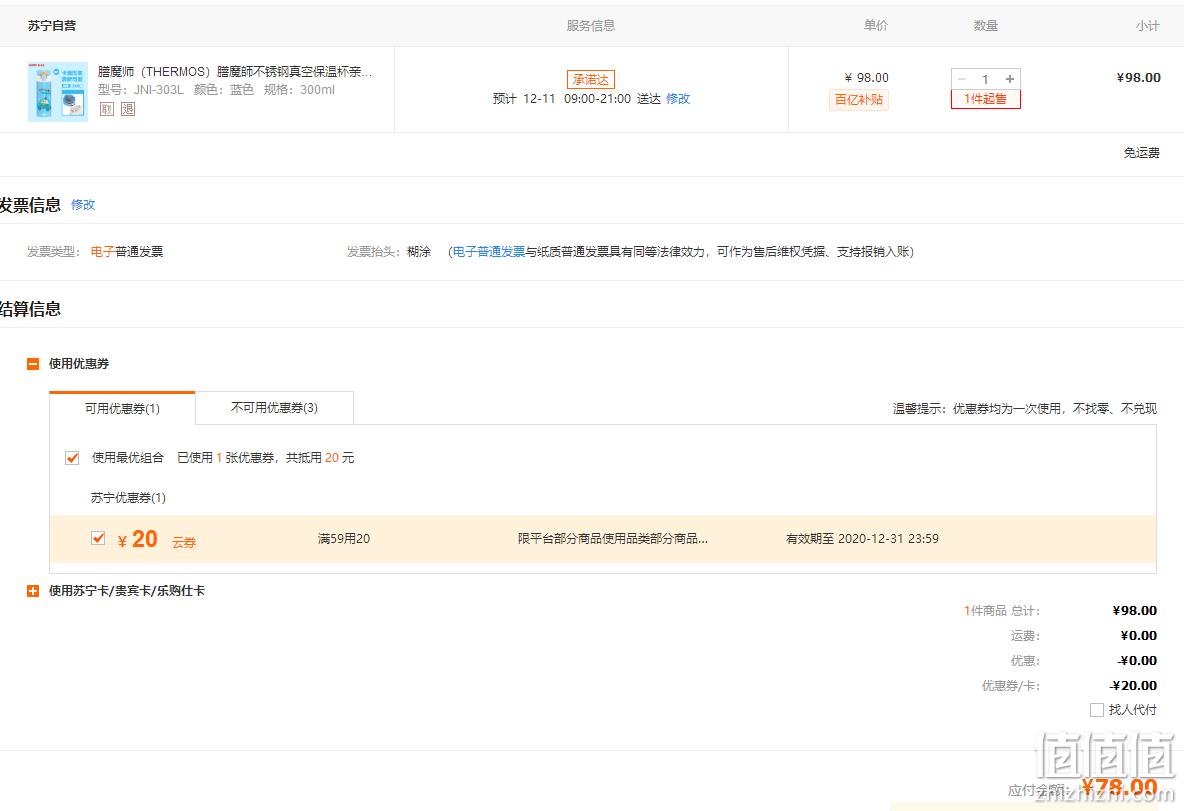
Task: Click the 苏宁自营 store label
Action: point(52,26)
